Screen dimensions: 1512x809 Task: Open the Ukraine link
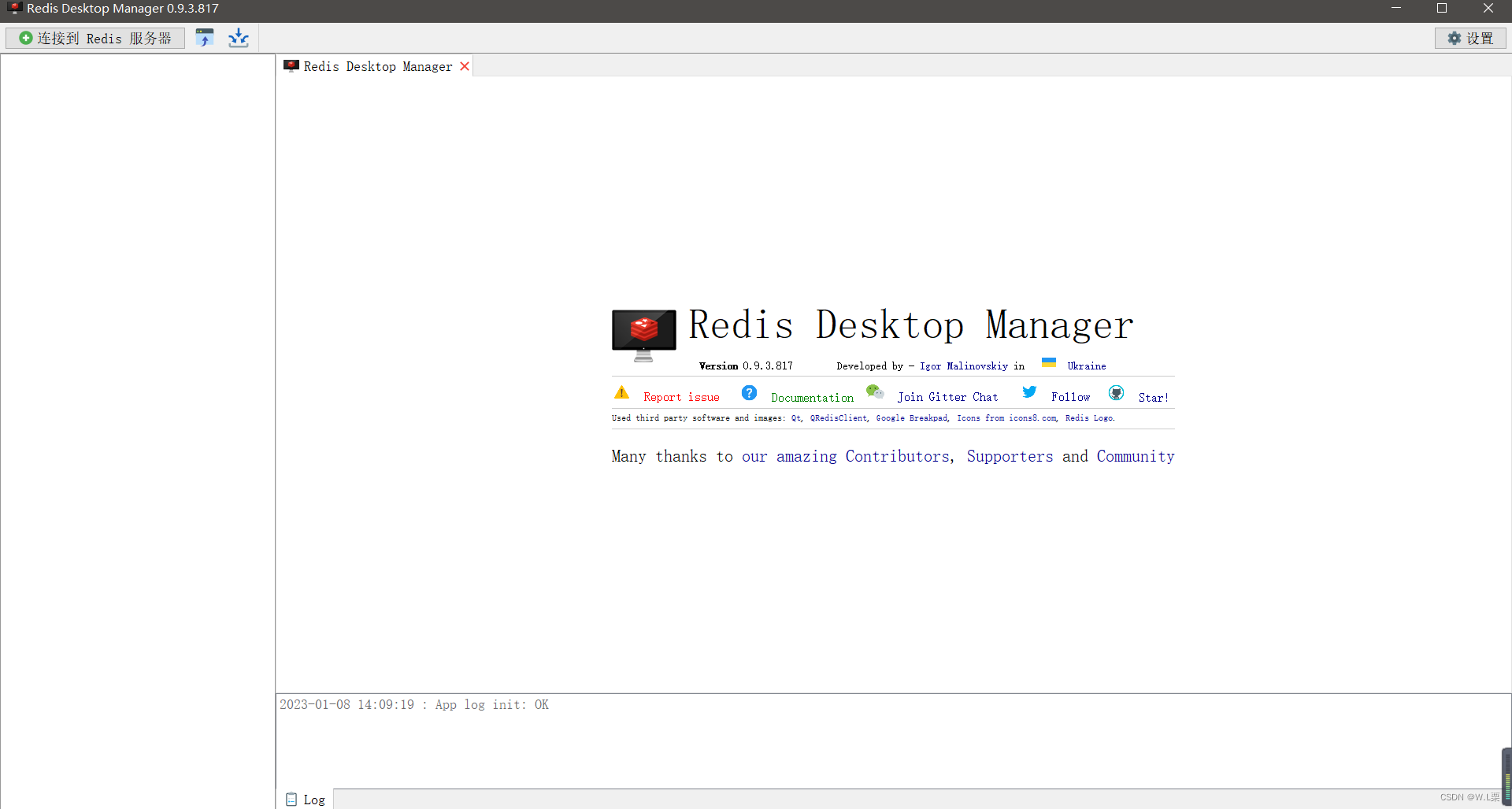pyautogui.click(x=1087, y=366)
